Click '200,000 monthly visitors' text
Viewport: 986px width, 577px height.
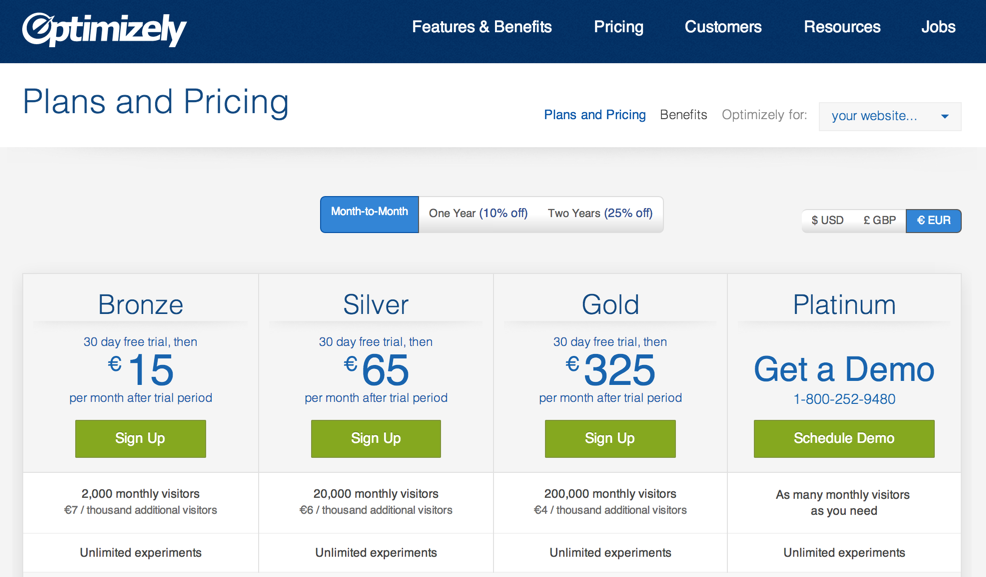(610, 494)
